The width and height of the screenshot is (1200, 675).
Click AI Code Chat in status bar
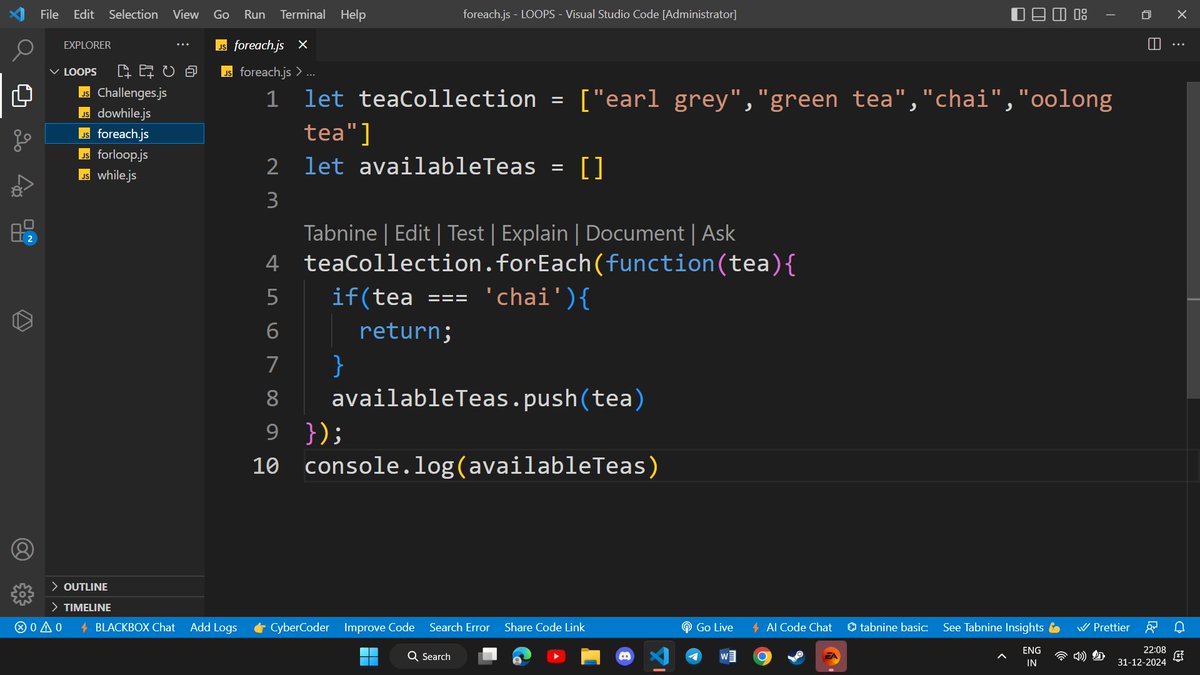click(x=791, y=627)
